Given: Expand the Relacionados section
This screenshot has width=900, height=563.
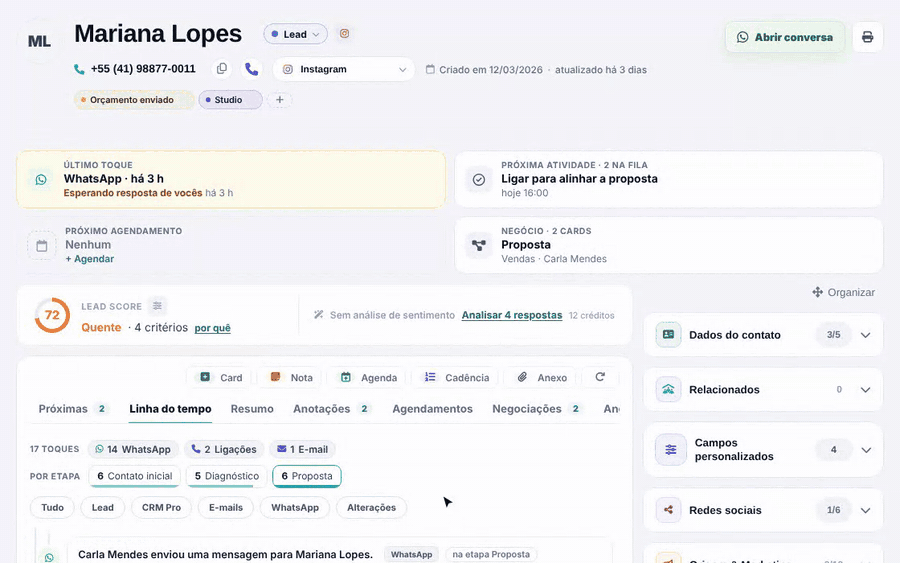Looking at the screenshot, I should click(x=866, y=390).
